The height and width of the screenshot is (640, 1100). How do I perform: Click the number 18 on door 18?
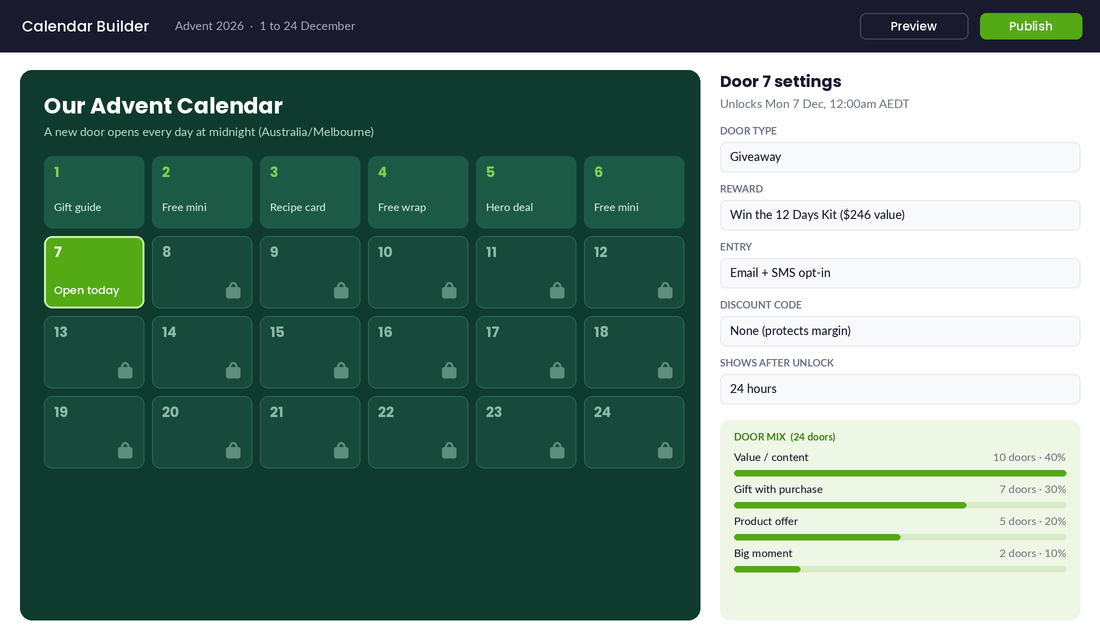click(601, 332)
